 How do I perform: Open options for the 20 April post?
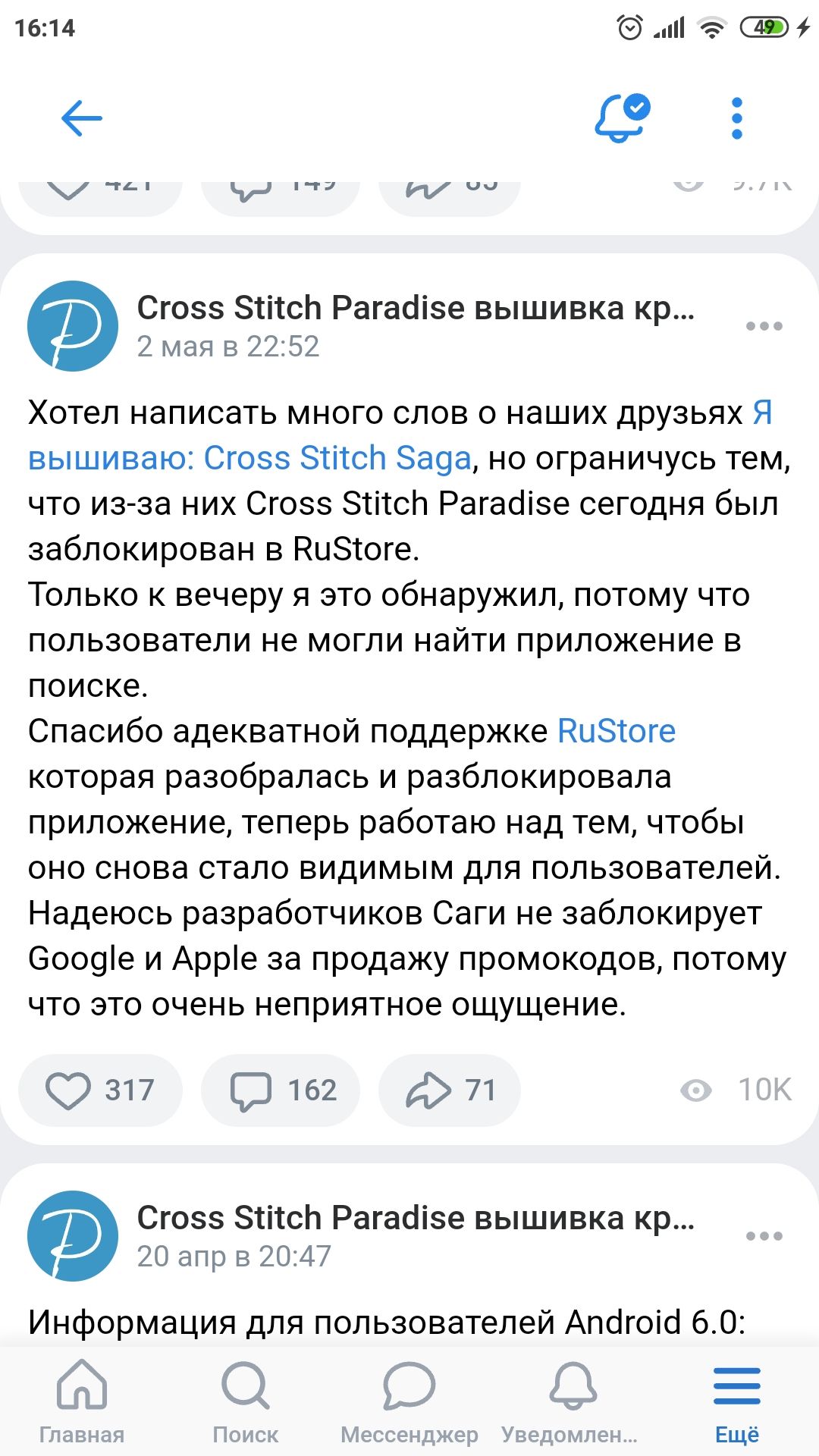[764, 1236]
